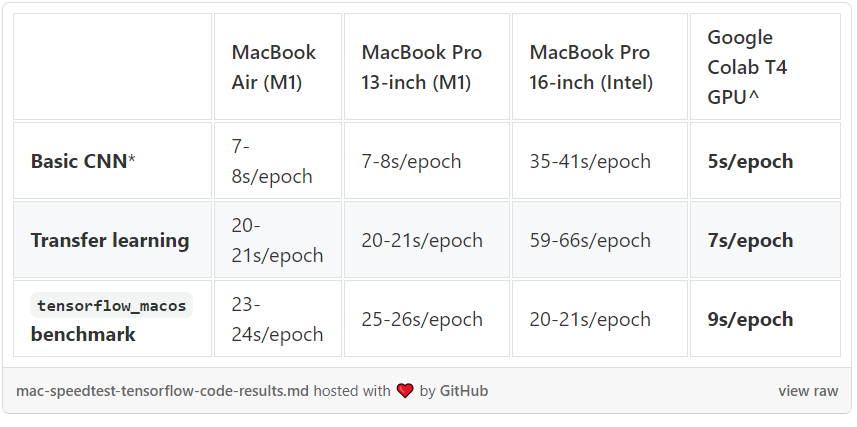Viewport: 857px width, 427px height.
Task: Select the MacBook Pro 16-inch (Intel) header
Action: click(600, 67)
